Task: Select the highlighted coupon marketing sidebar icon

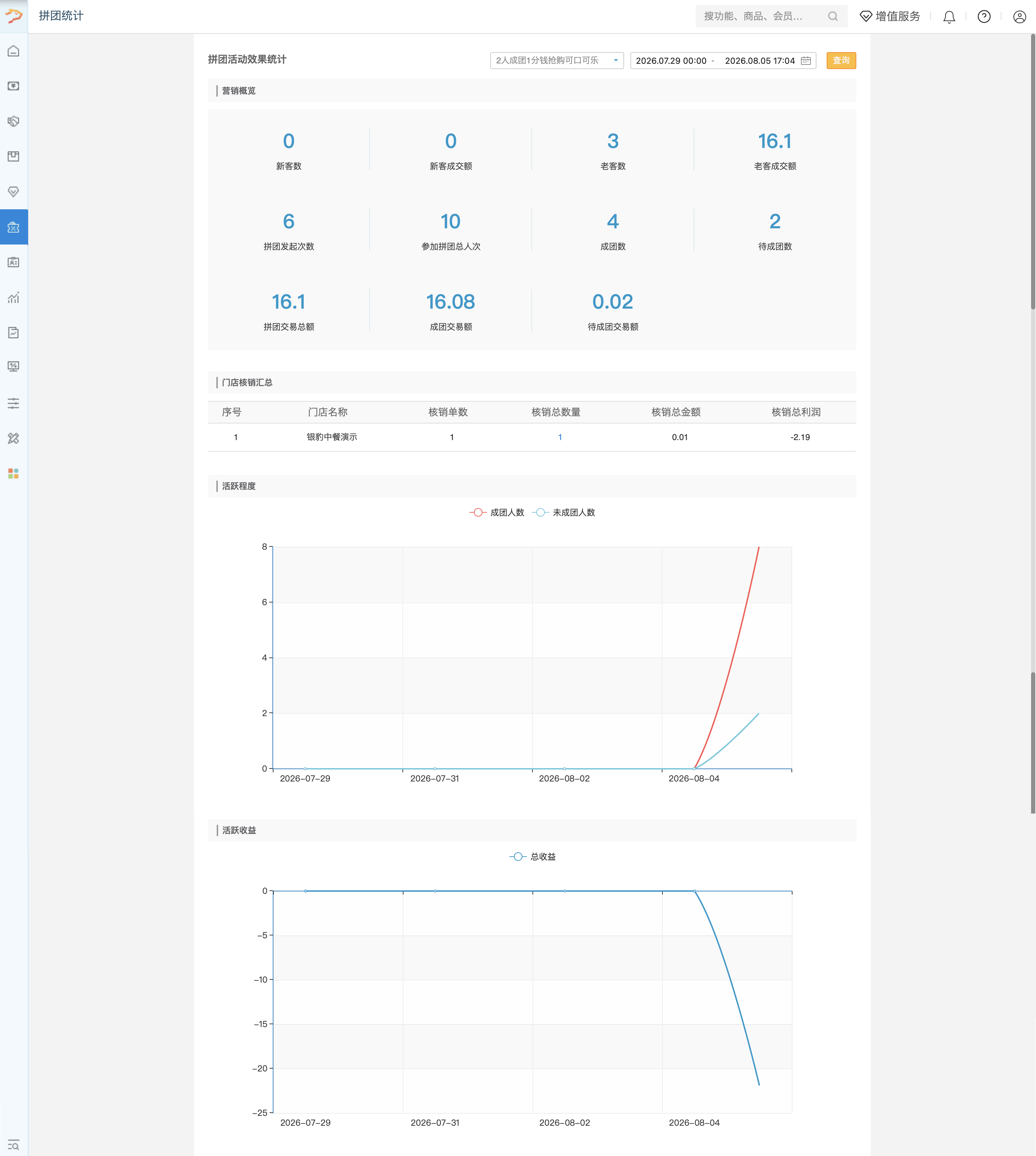Action: click(14, 227)
